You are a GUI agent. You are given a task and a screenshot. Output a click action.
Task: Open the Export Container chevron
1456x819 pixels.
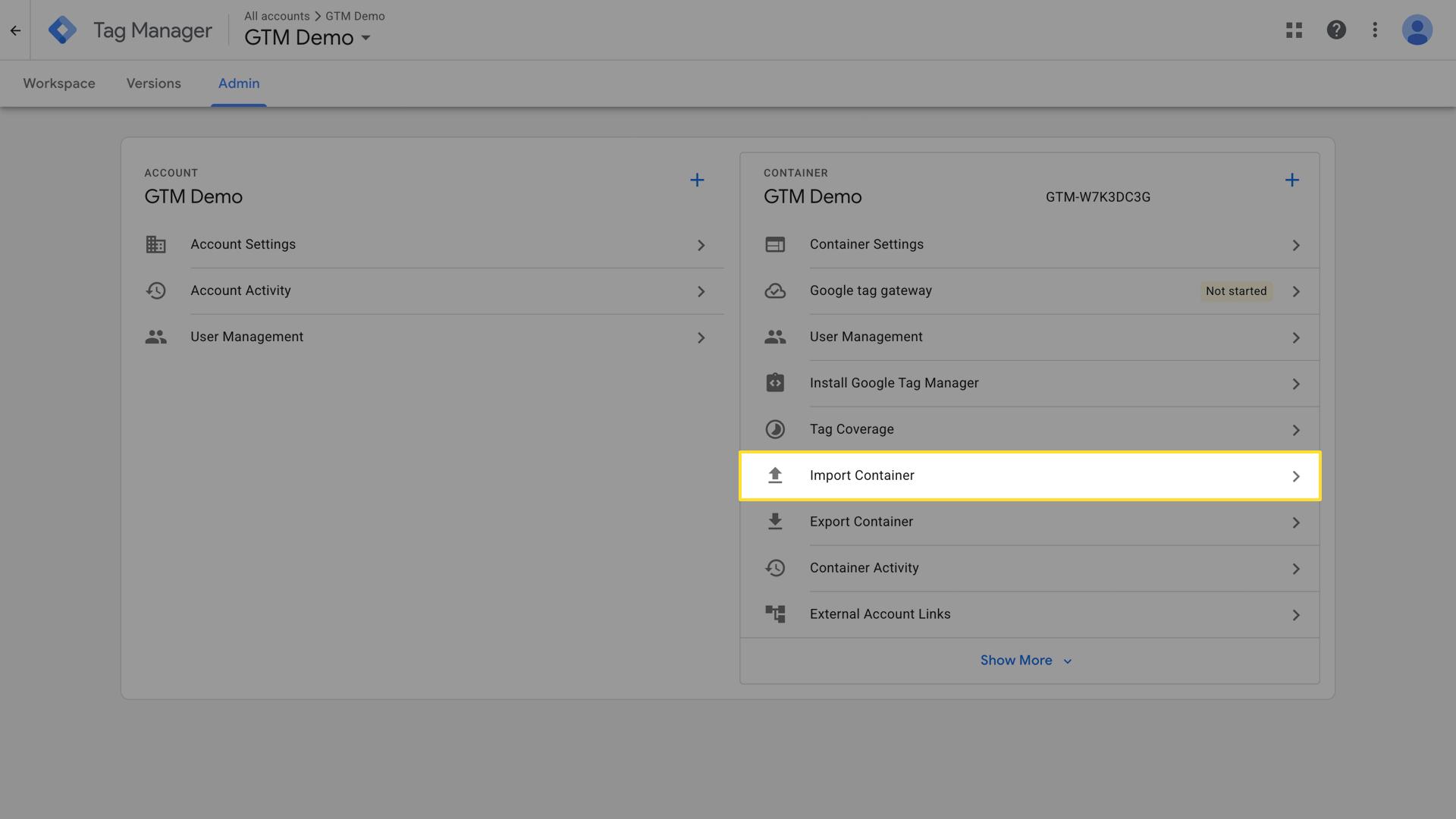(x=1295, y=522)
